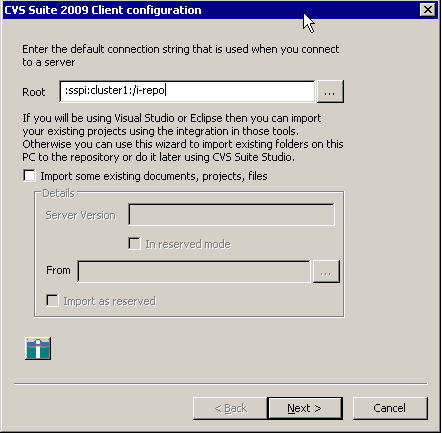Image resolution: width=442 pixels, height=433 pixels.
Task: Go to the Next wizard page
Action: (x=305, y=408)
